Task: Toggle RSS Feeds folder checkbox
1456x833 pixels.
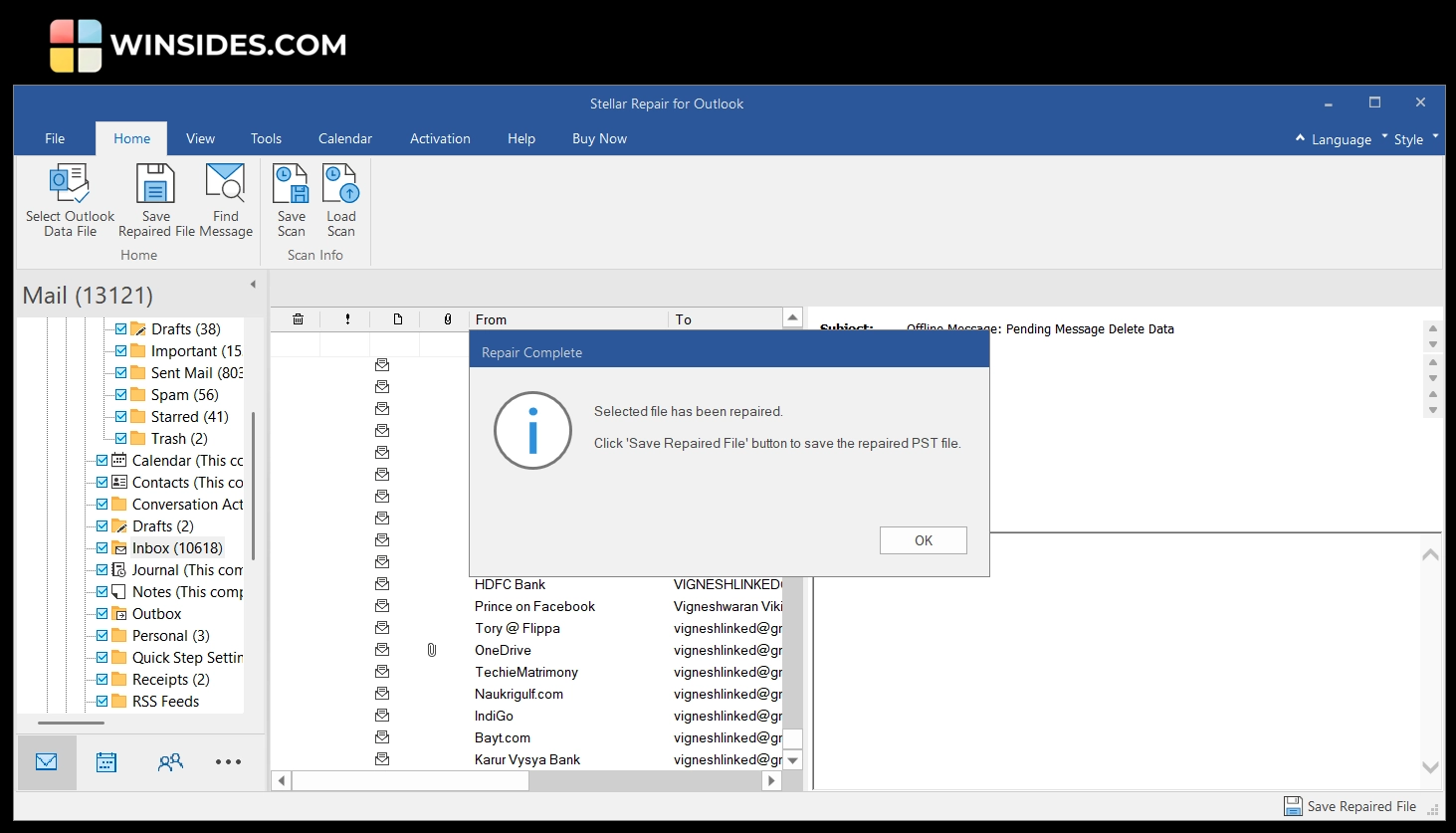Action: tap(103, 701)
